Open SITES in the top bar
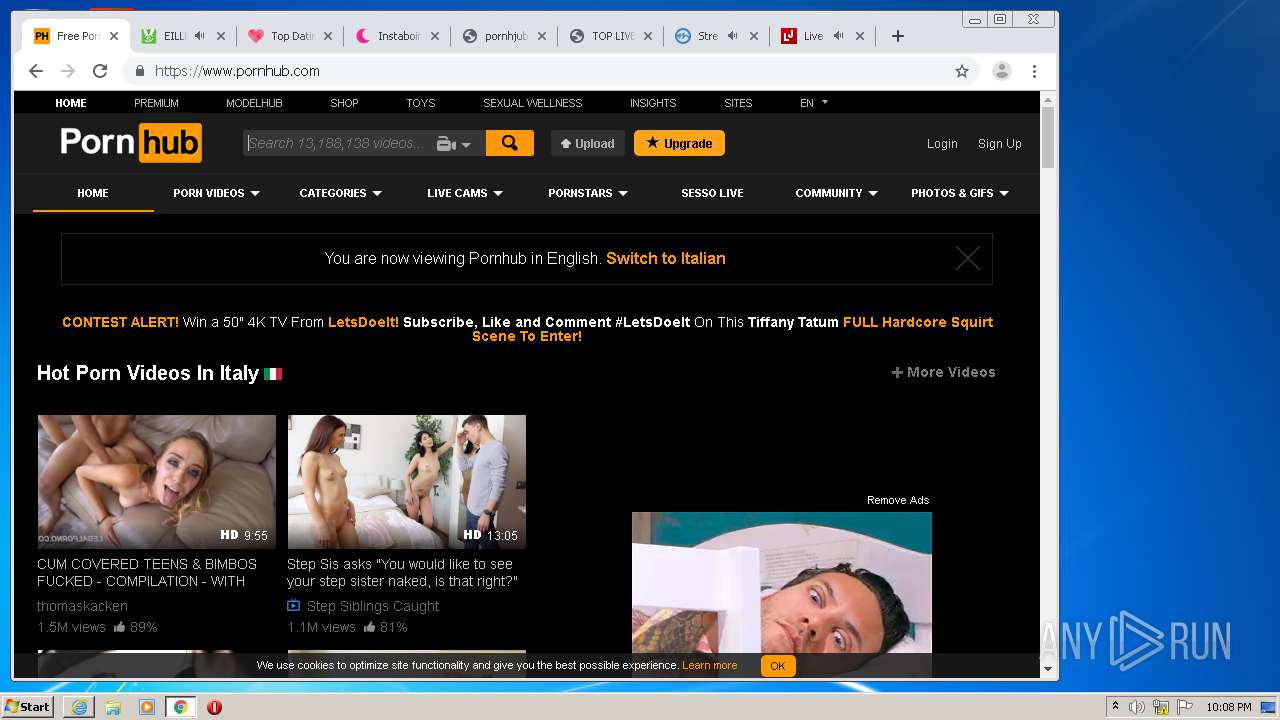Image resolution: width=1280 pixels, height=720 pixels. pyautogui.click(x=738, y=103)
